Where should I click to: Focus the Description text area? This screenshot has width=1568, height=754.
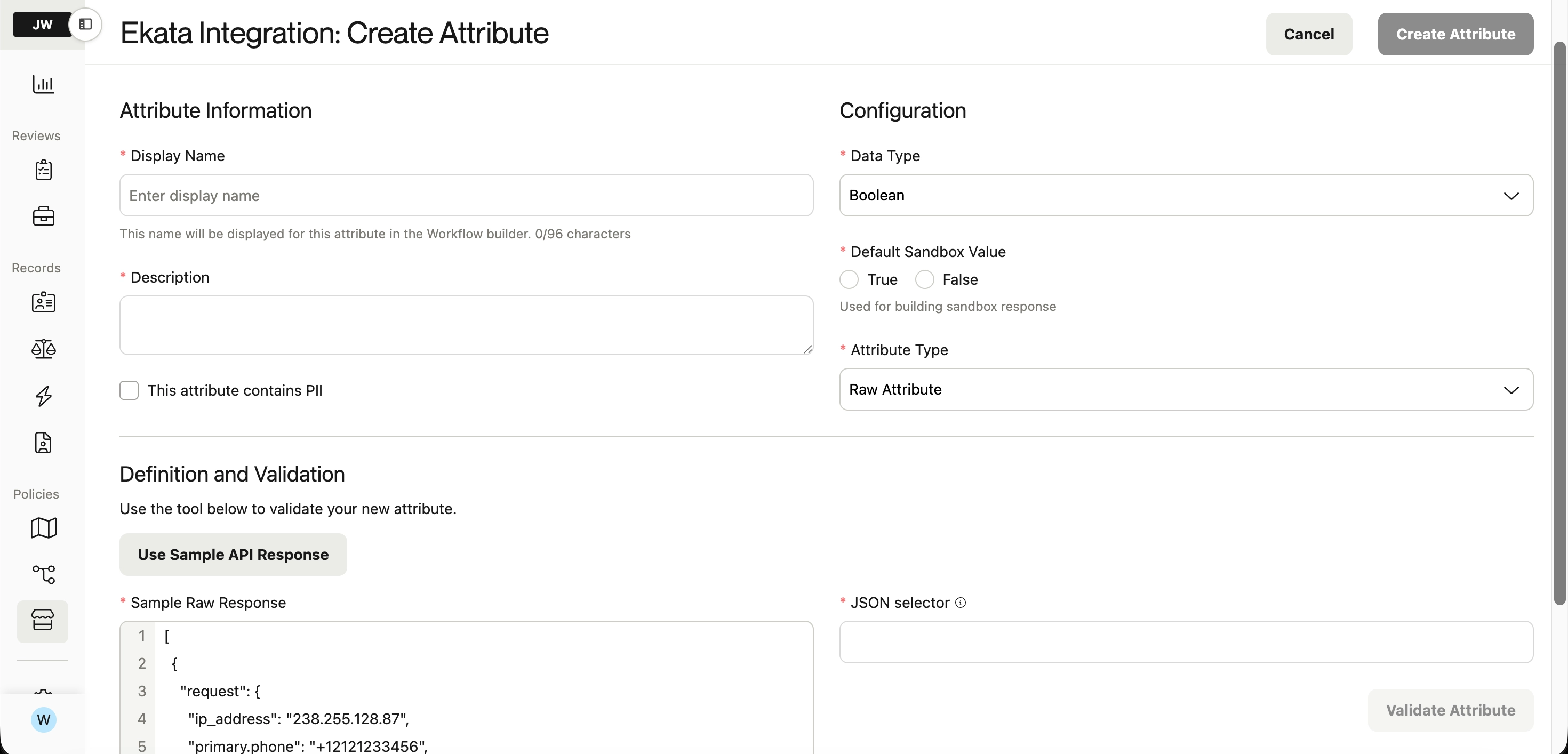pyautogui.click(x=466, y=326)
